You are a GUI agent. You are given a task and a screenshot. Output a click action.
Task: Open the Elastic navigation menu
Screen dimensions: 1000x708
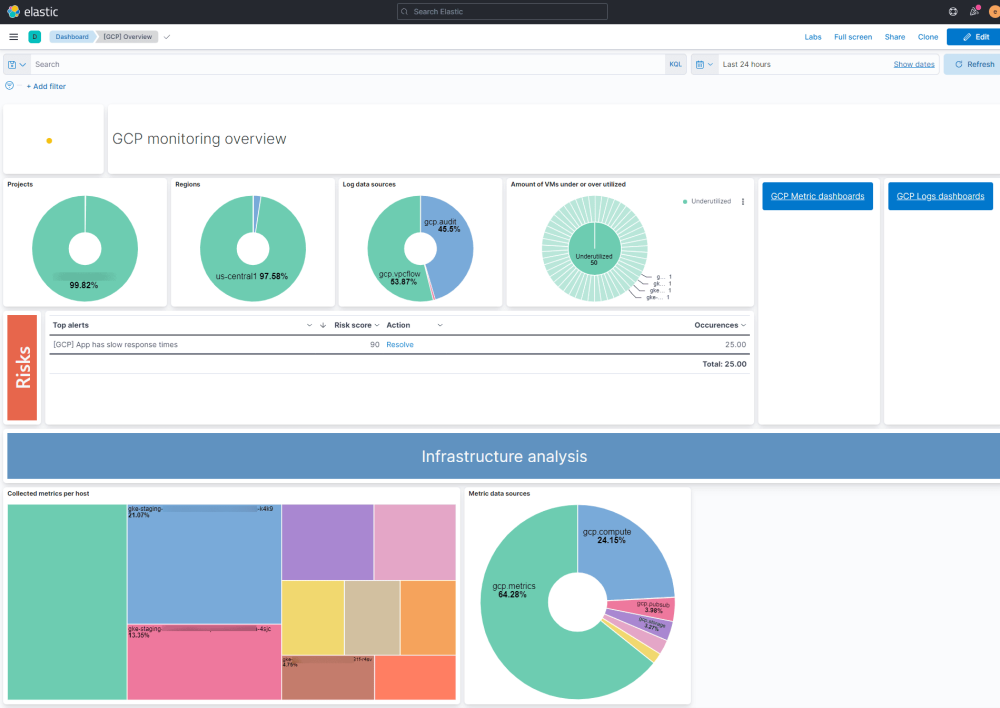pyautogui.click(x=13, y=36)
